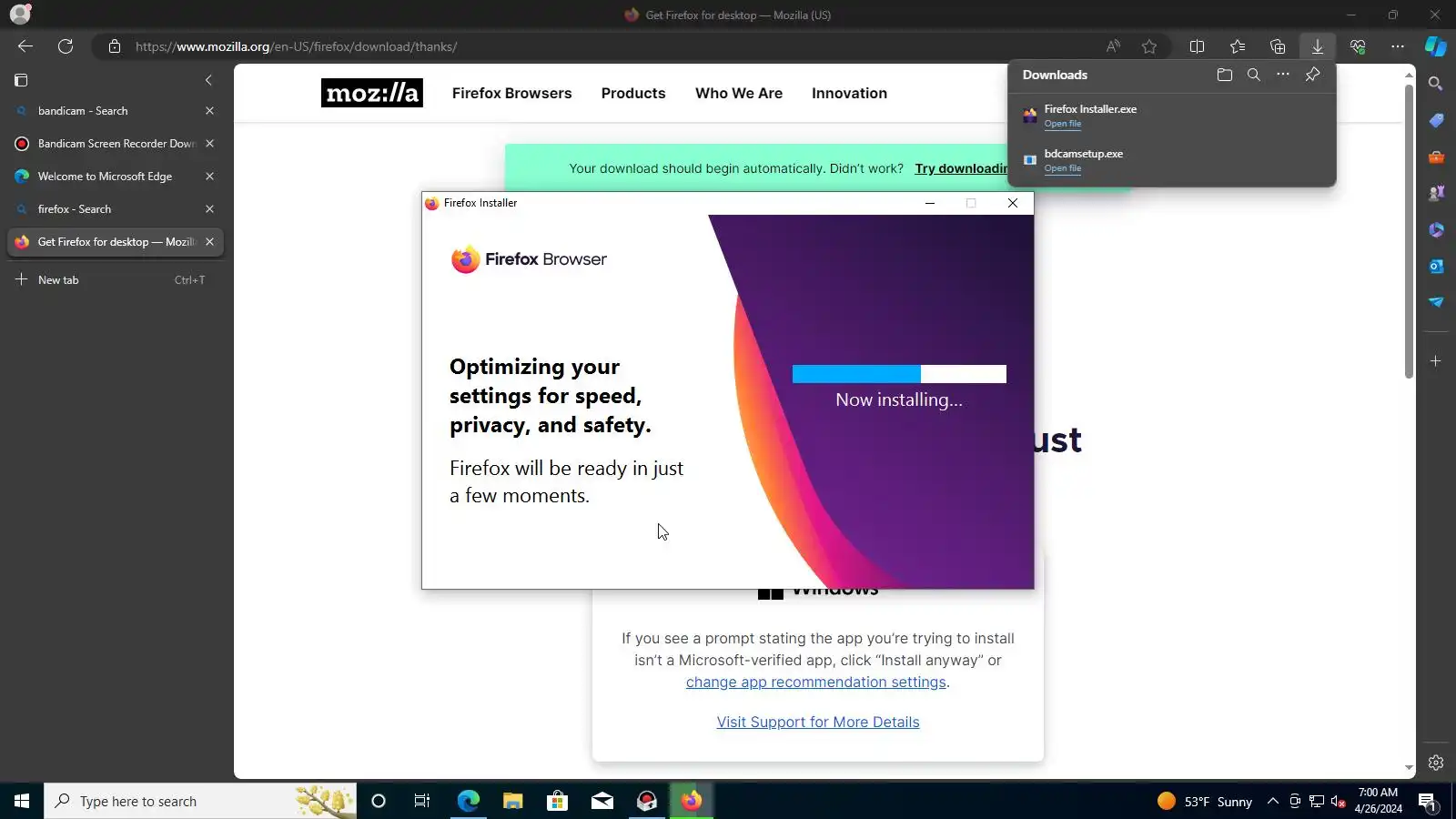The width and height of the screenshot is (1456, 819).
Task: Open sidebar Games icon
Action: 1436,193
